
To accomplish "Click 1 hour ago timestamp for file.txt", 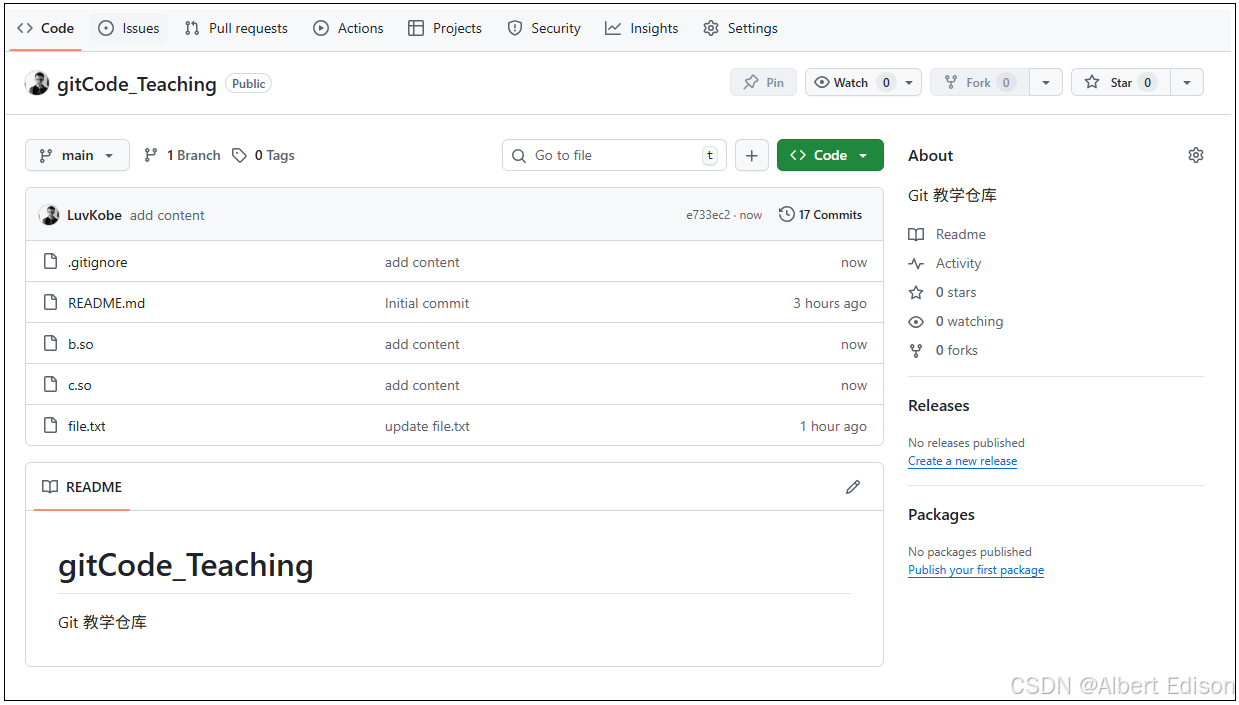I will (833, 426).
